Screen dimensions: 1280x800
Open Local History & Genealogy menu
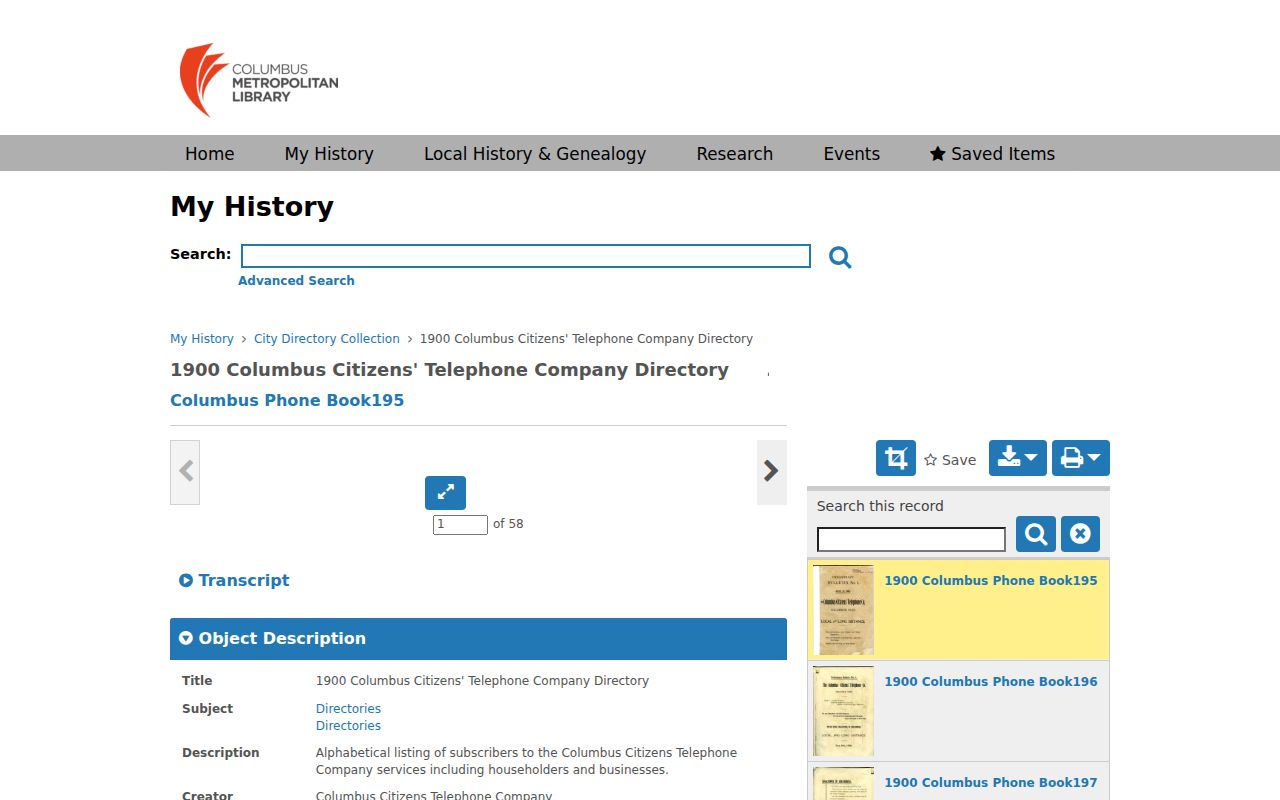click(535, 153)
